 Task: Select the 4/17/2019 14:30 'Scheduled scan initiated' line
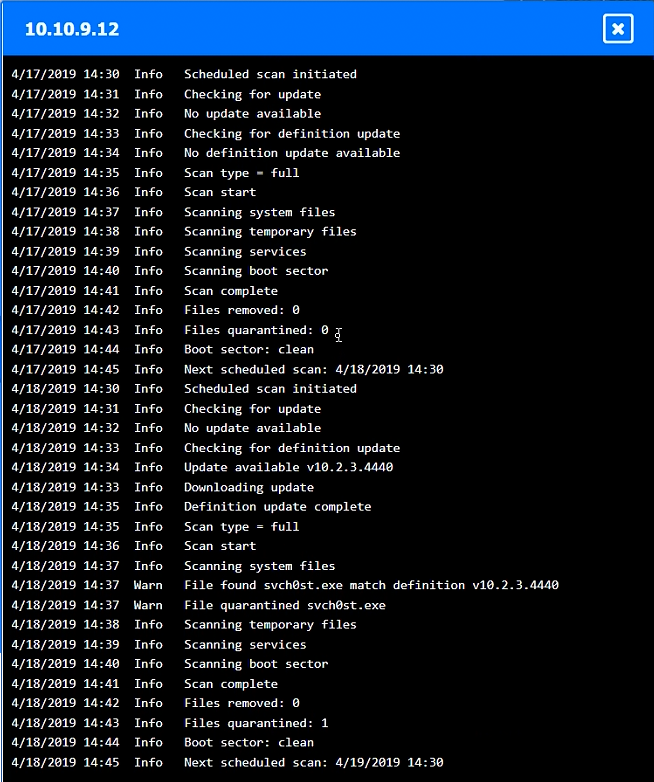click(x=270, y=74)
